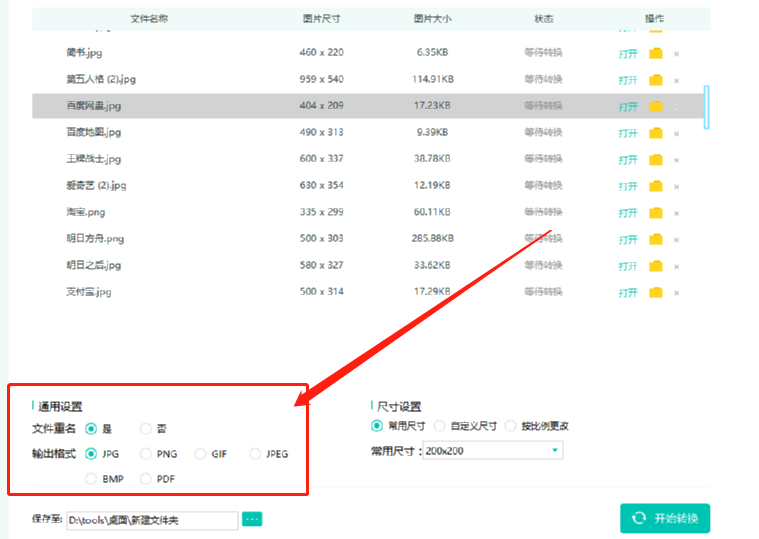Remove 明日方舟.png with its x icon
This screenshot has height=539, width=759.
tap(676, 240)
